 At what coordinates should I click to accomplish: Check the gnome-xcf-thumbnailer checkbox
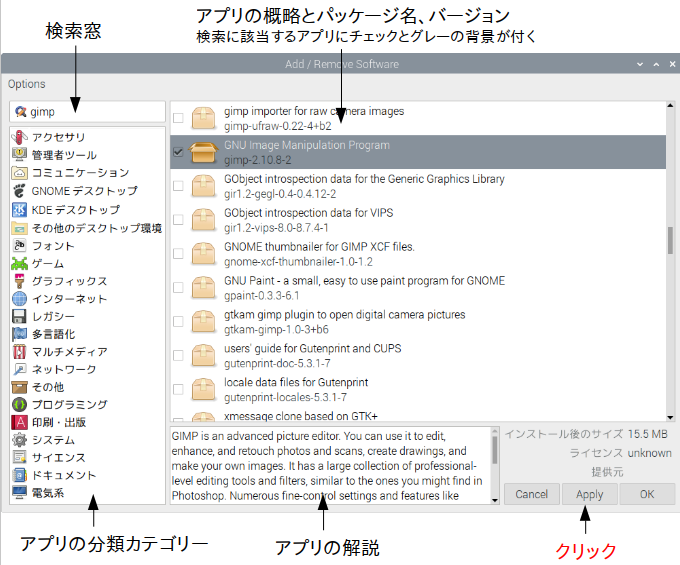point(178,254)
